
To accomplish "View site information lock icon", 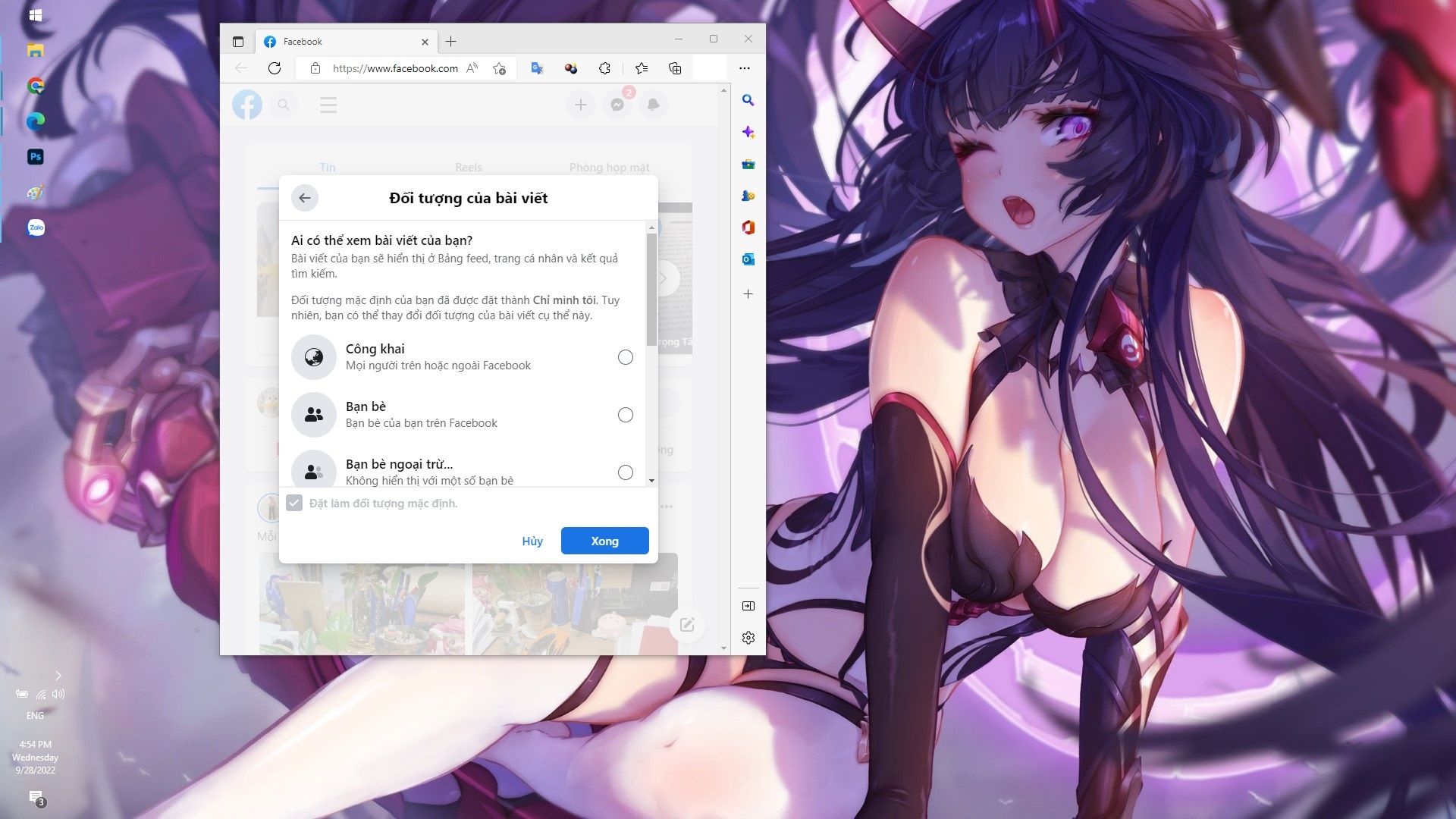I will coord(315,68).
